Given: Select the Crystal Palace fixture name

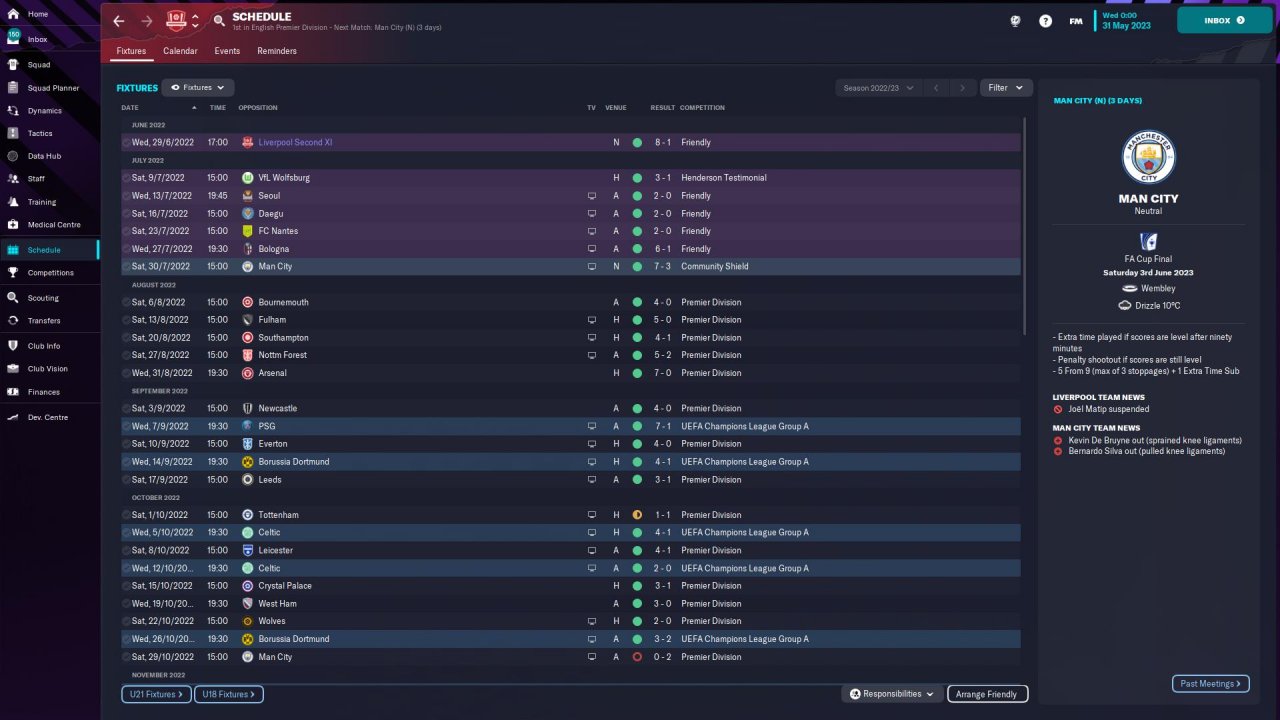Looking at the screenshot, I should (285, 586).
